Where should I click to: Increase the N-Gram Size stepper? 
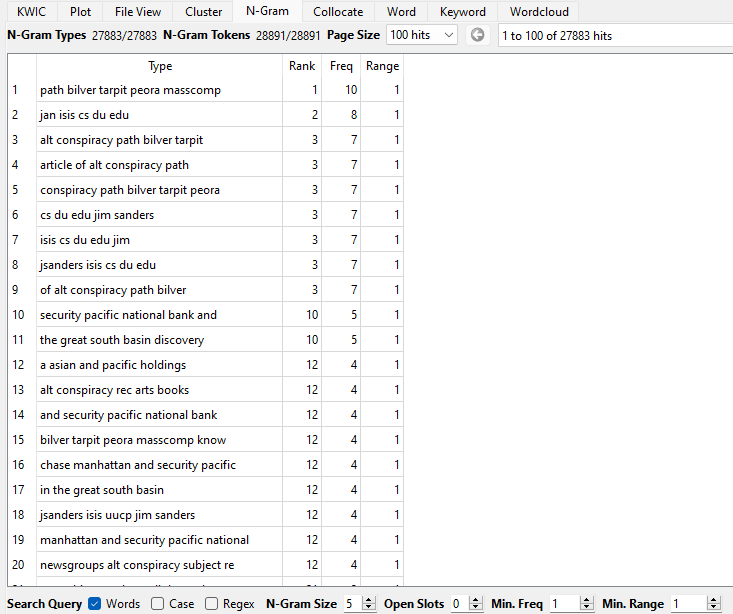pyautogui.click(x=369, y=600)
